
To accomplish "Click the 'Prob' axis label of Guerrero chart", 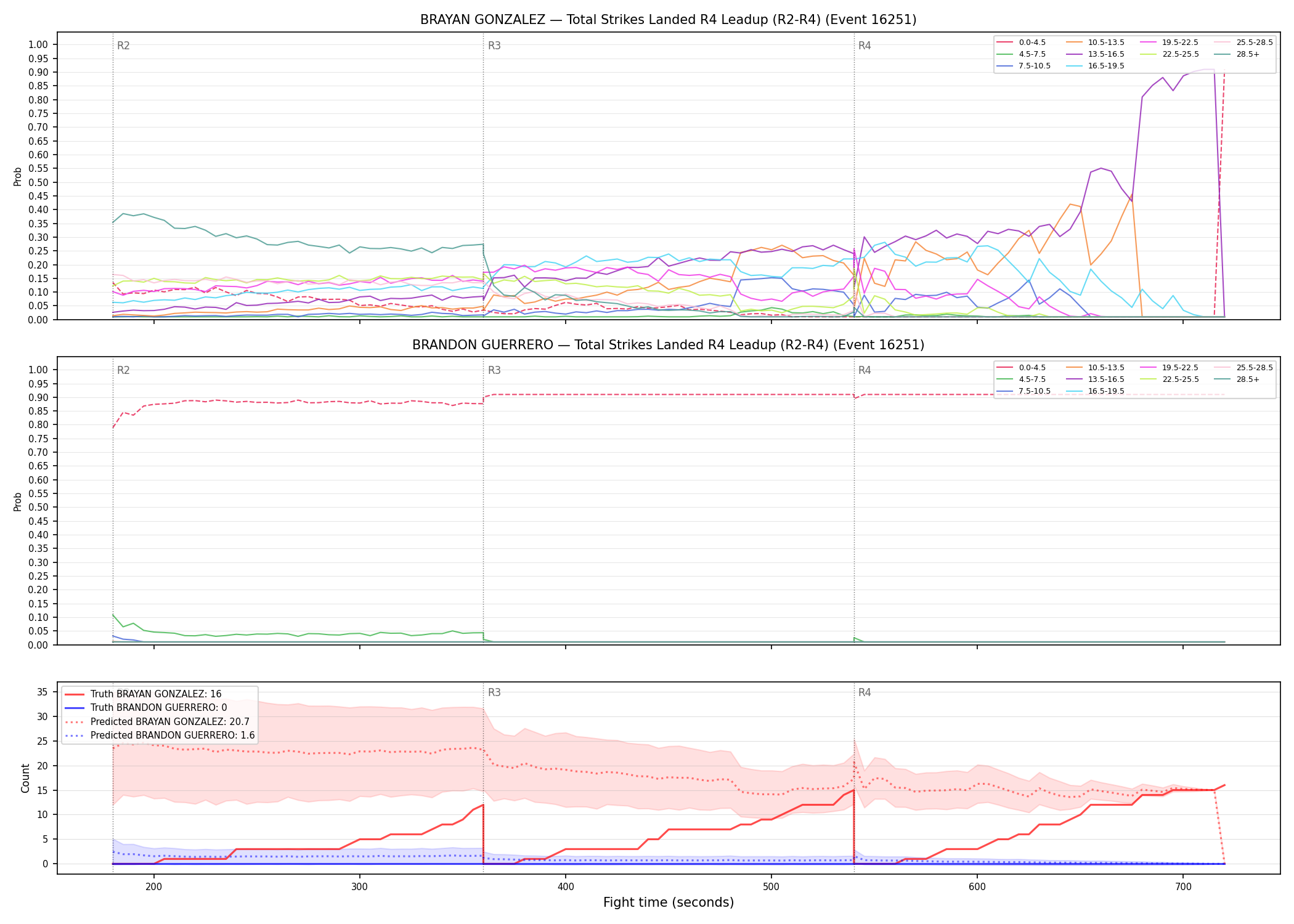I will (x=18, y=501).
